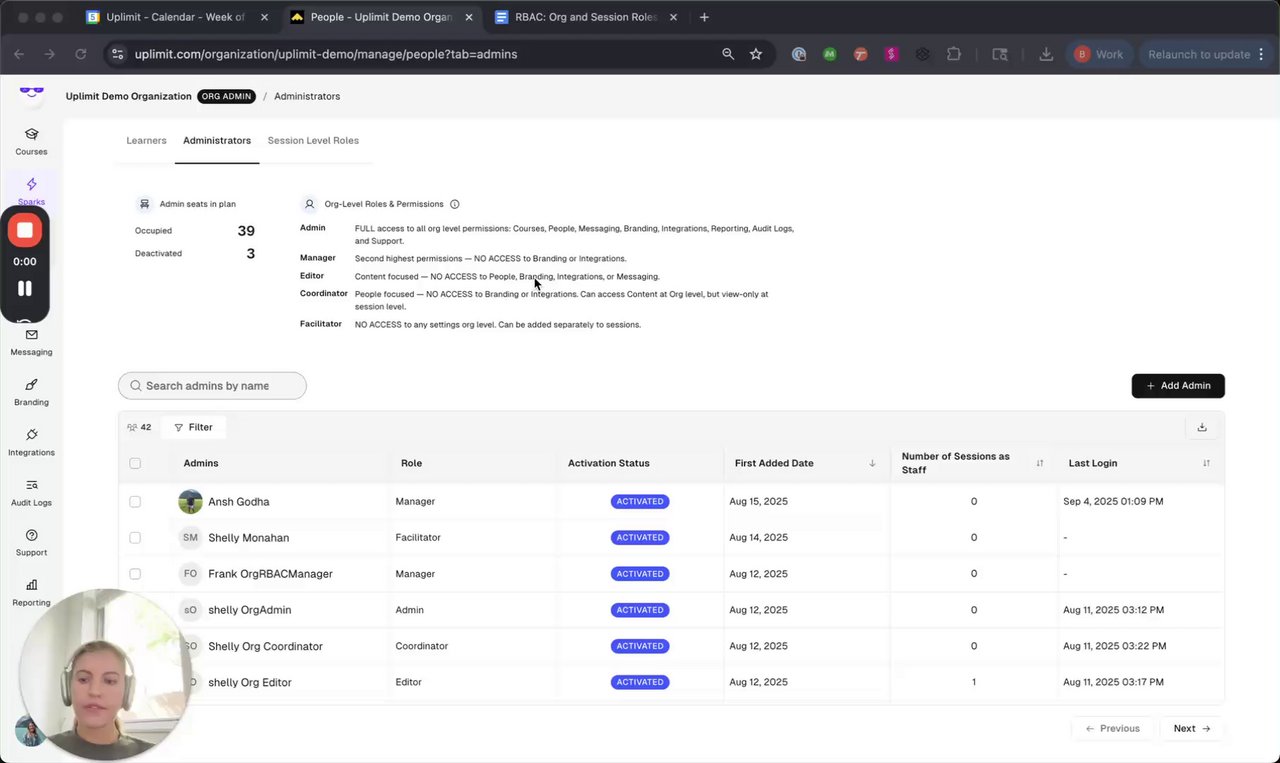
Task: Select the checkbox for Ansh Godha
Action: pyautogui.click(x=135, y=502)
